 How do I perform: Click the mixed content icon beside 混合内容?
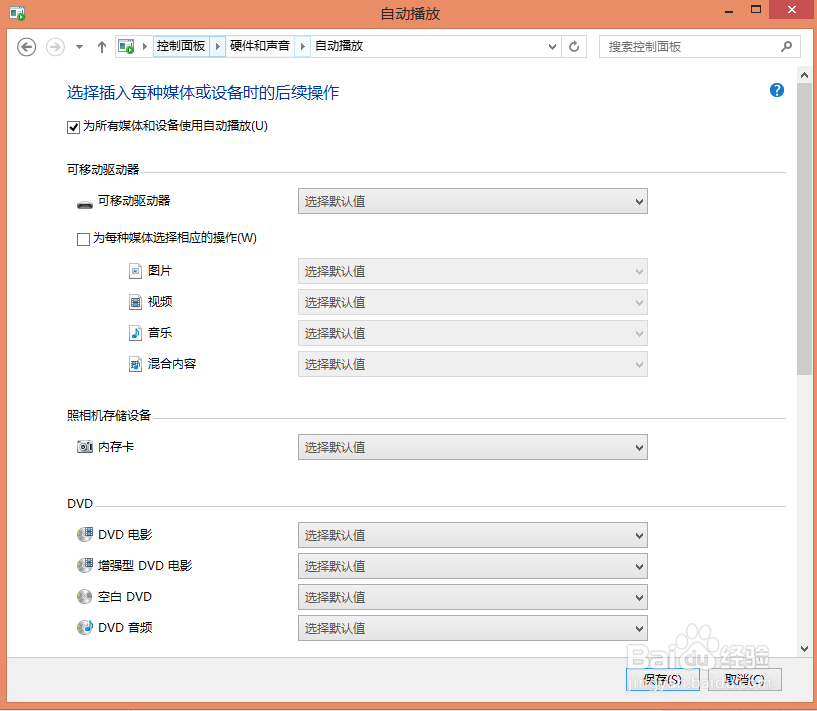pos(135,363)
